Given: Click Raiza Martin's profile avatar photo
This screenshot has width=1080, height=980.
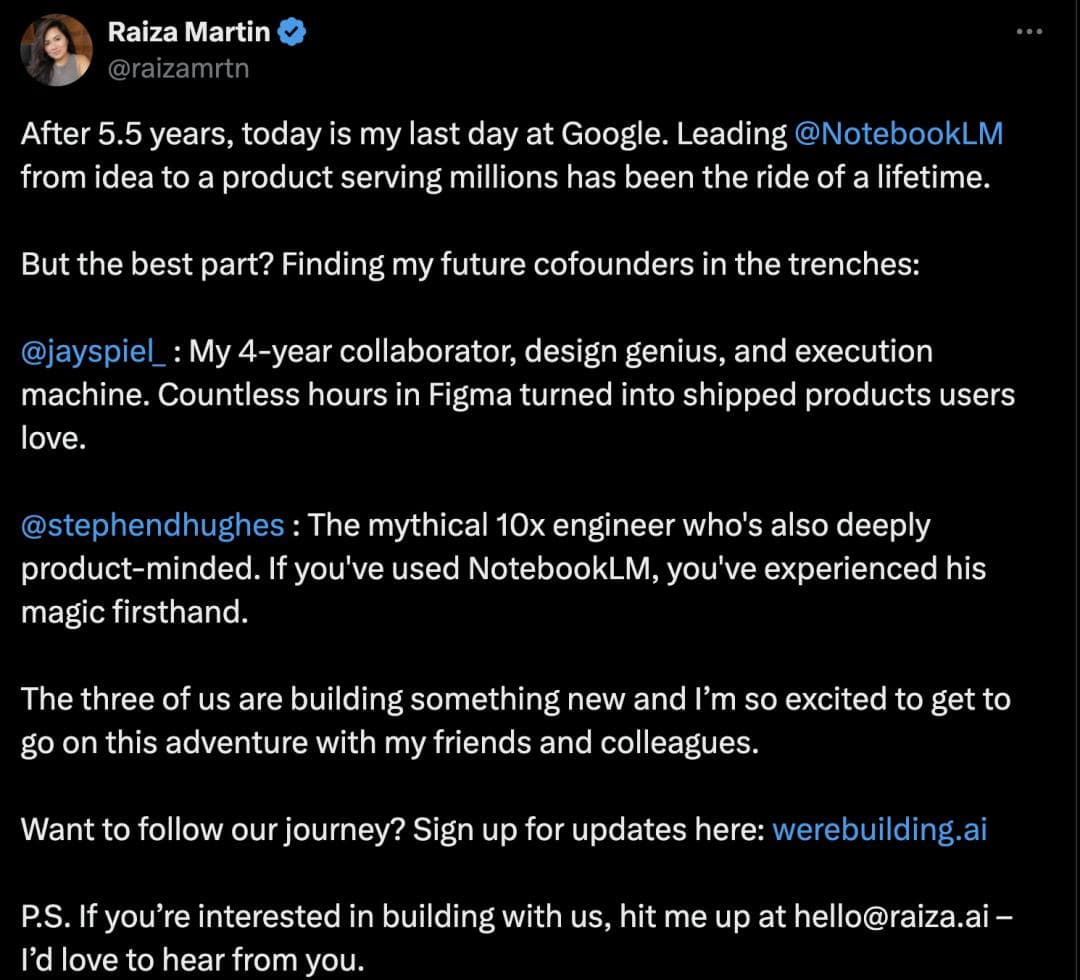Looking at the screenshot, I should pos(55,50).
